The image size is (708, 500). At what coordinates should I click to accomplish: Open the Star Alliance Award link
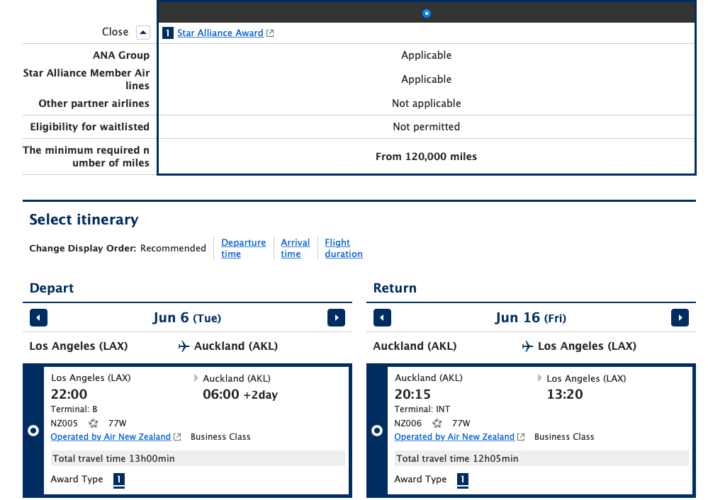coord(220,33)
